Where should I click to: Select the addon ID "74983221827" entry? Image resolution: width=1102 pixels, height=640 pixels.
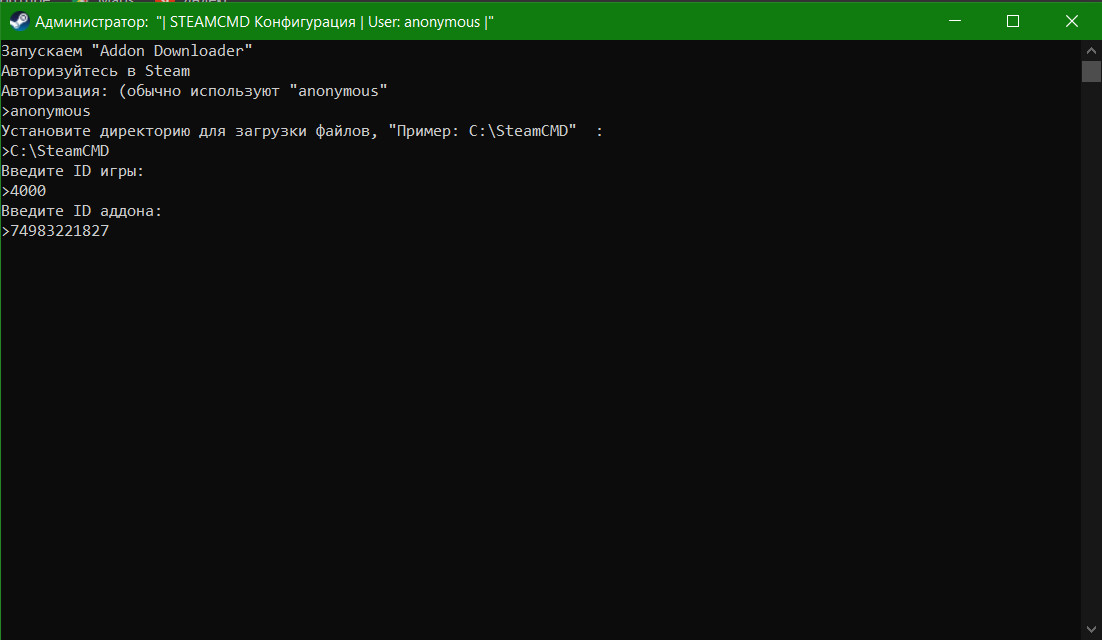[56, 230]
